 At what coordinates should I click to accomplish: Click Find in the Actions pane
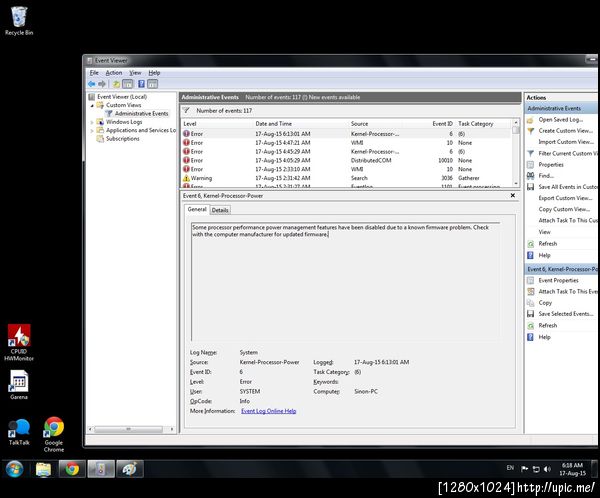[x=546, y=176]
